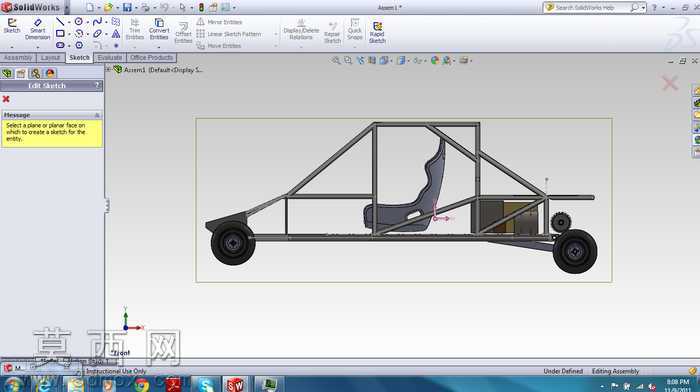Click Zoom to Fit in view toolbar
Viewport: 700px width, 392px height.
tap(336, 60)
